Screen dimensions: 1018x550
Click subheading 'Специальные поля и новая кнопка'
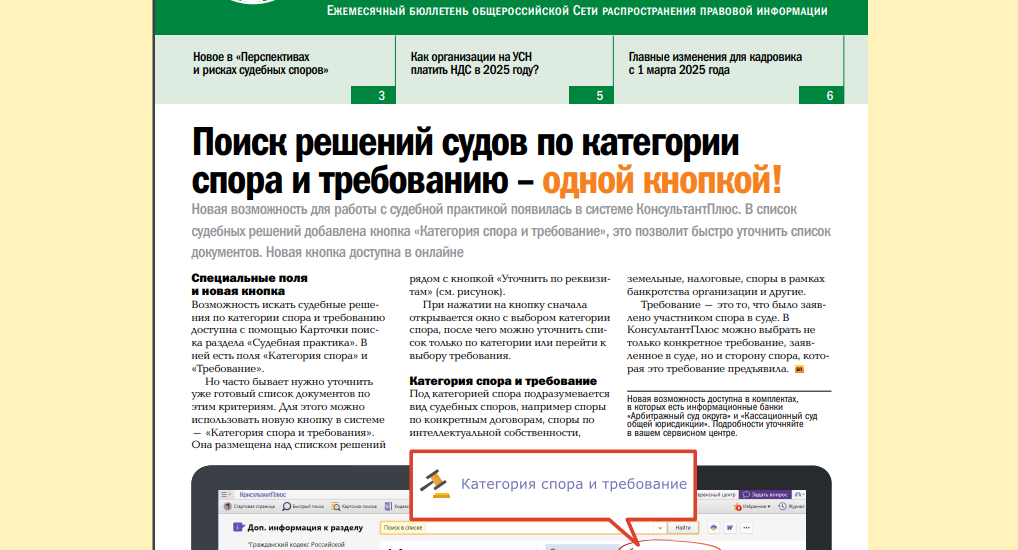coord(249,284)
